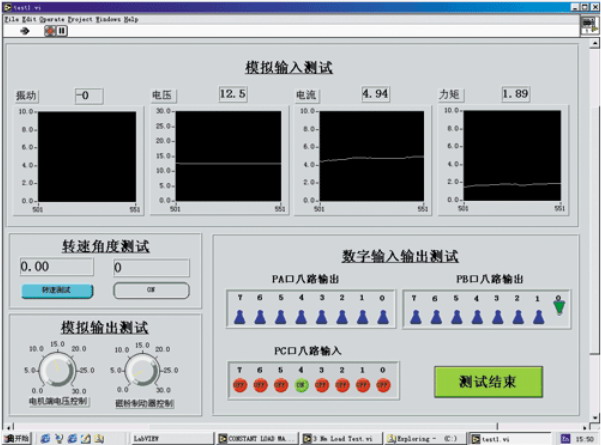601x445 pixels.
Task: Click the green 测试结束 button
Action: tap(487, 381)
